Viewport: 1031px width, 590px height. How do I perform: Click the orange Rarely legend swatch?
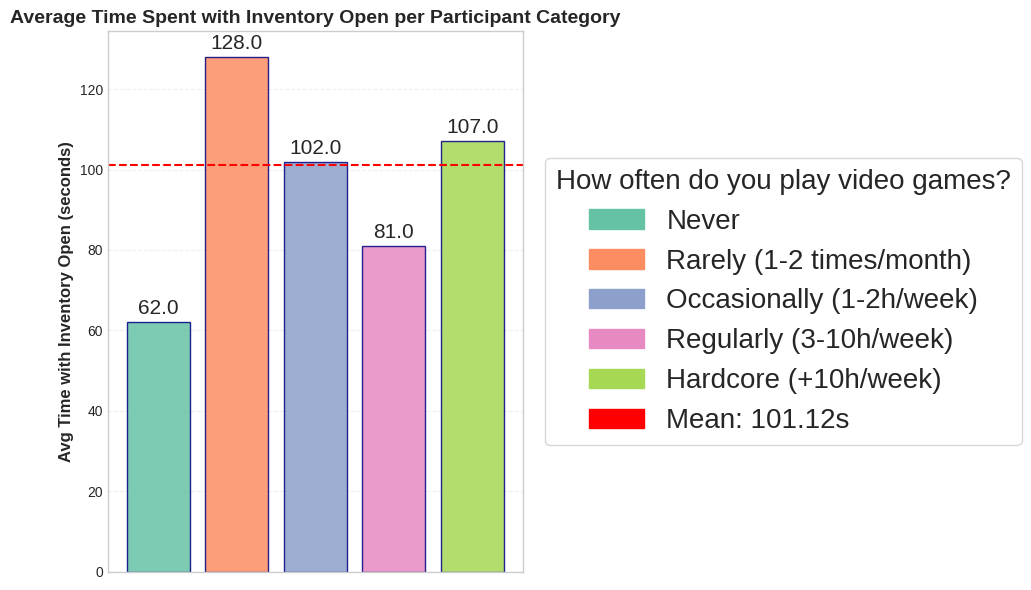pos(616,259)
